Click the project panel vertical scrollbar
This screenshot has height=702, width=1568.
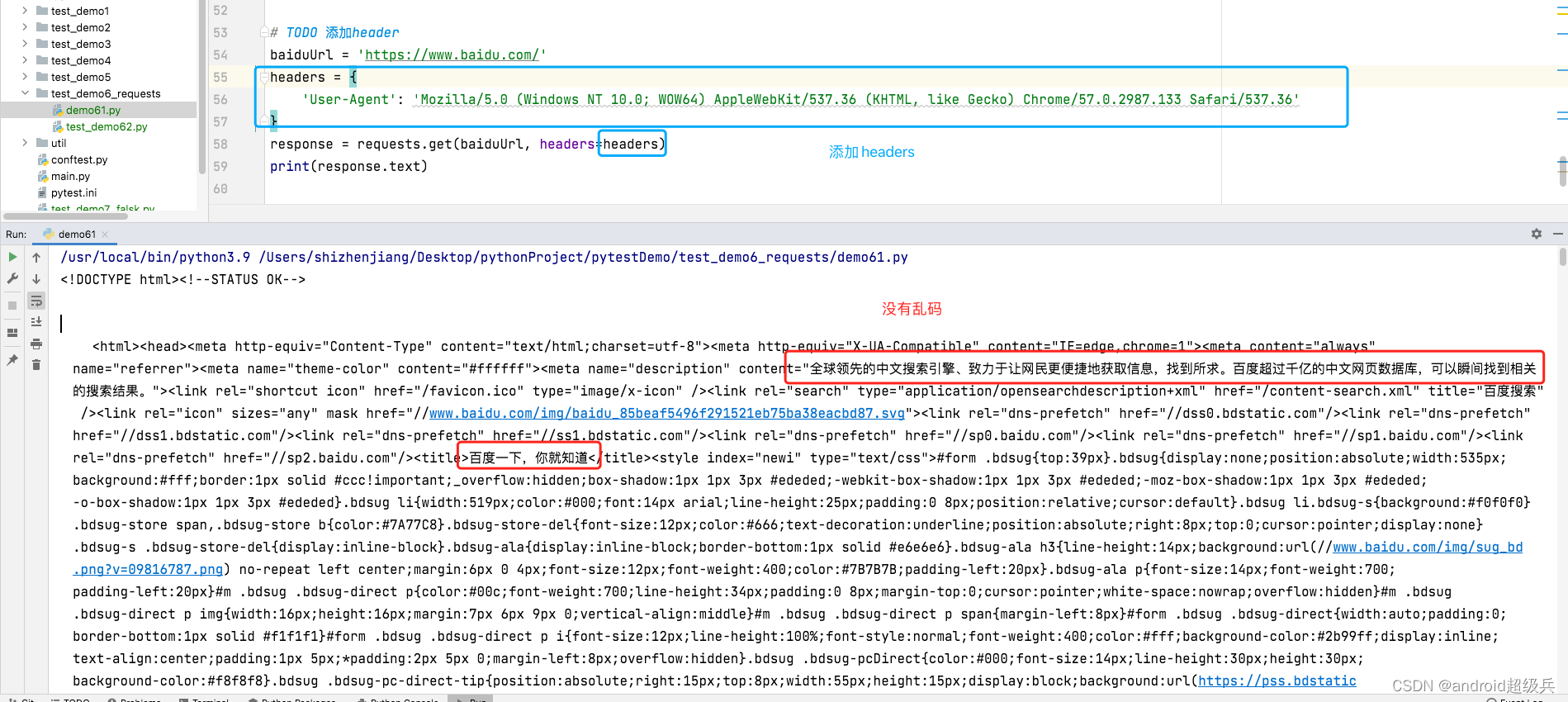(x=201, y=87)
